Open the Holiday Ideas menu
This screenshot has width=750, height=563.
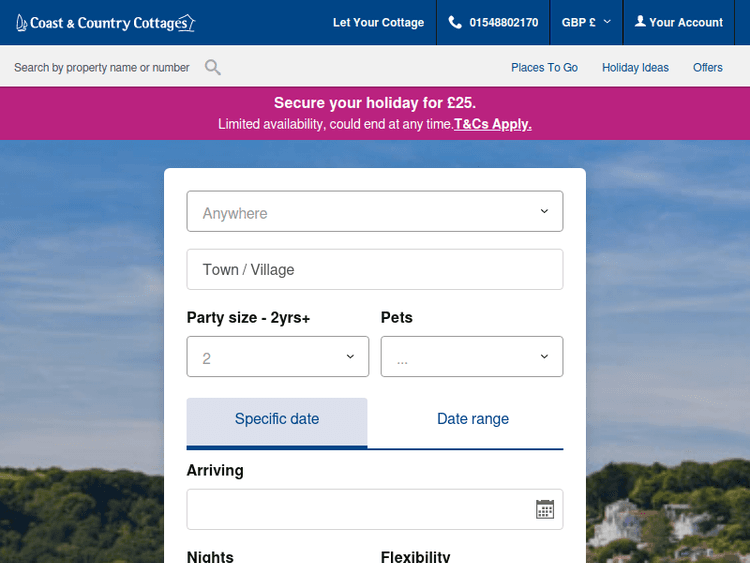coord(635,68)
